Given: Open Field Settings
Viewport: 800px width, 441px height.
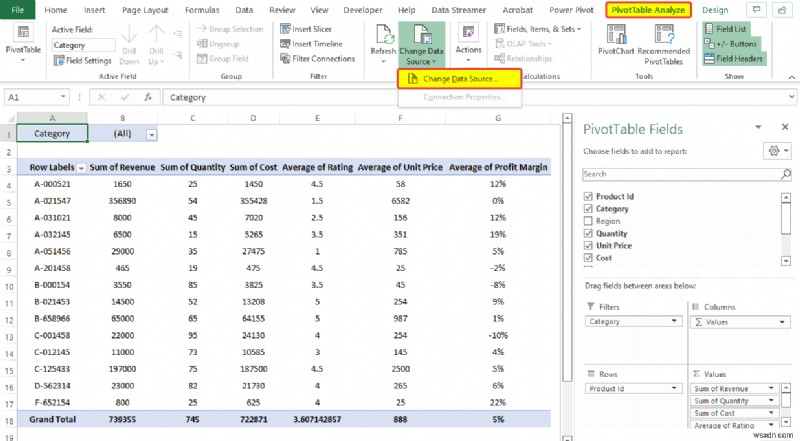Looking at the screenshot, I should pyautogui.click(x=83, y=60).
